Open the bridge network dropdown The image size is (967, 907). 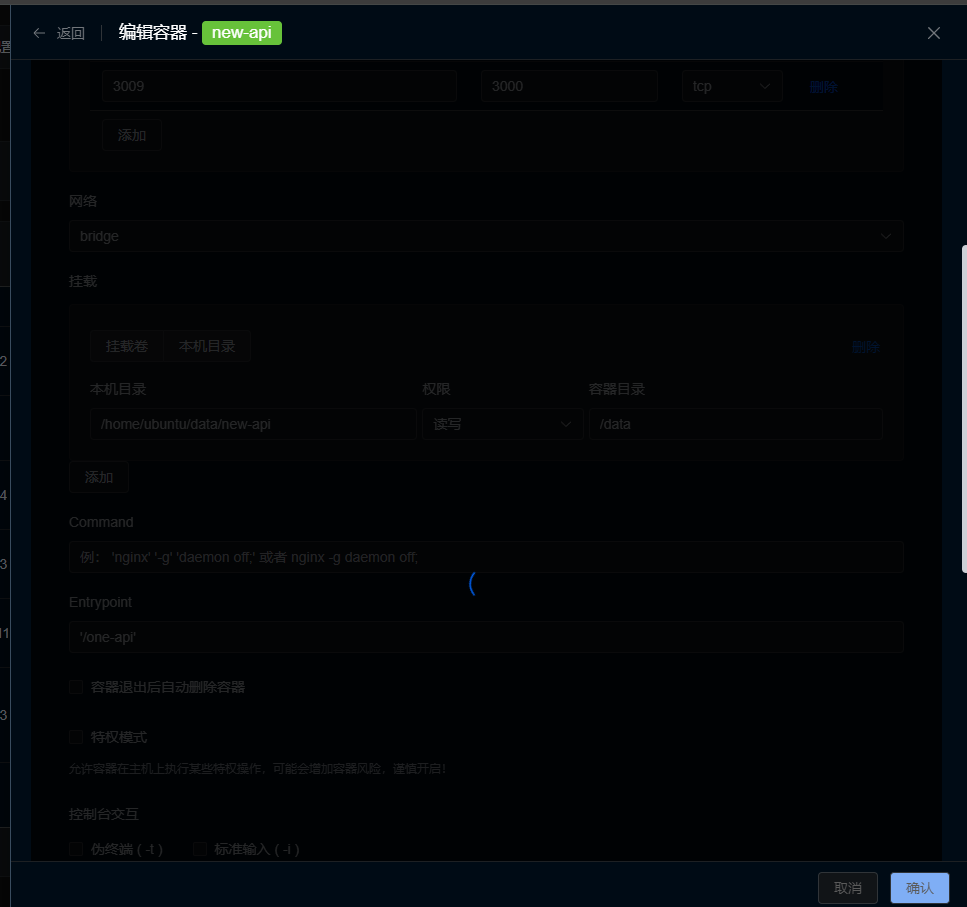tap(486, 236)
